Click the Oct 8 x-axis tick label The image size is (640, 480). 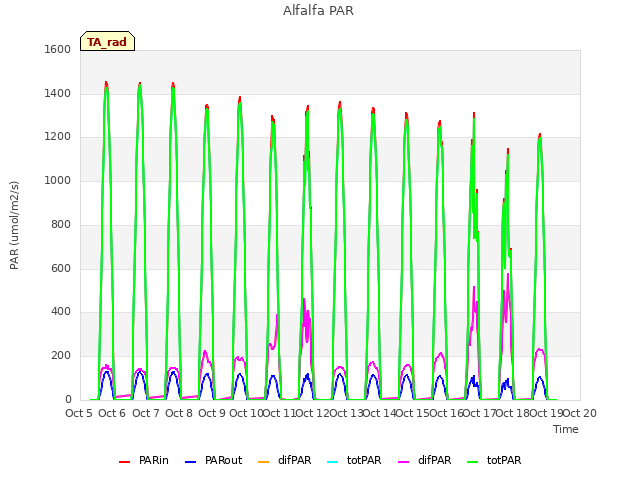pos(179,413)
